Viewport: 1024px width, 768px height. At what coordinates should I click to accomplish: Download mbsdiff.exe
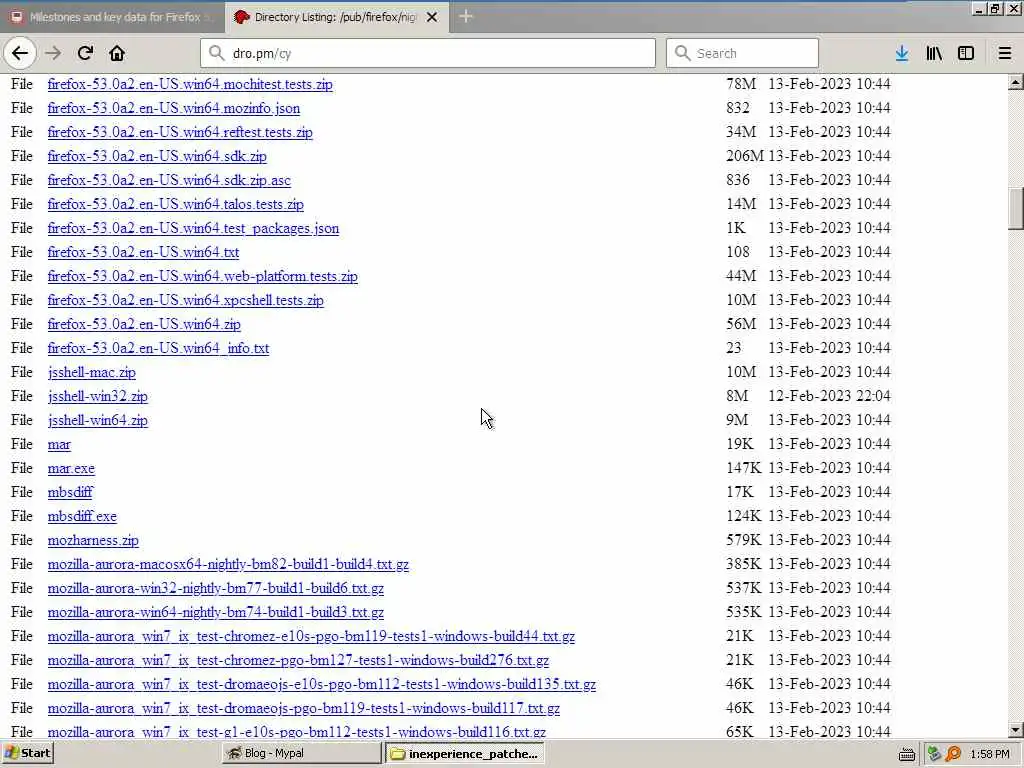pos(82,517)
